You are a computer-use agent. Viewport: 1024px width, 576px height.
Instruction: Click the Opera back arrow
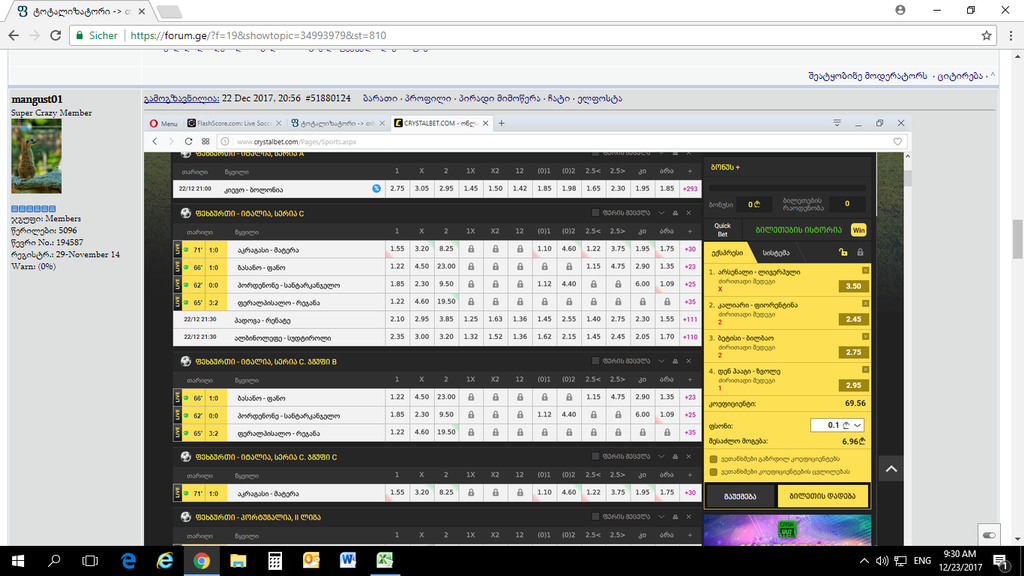[x=155, y=142]
